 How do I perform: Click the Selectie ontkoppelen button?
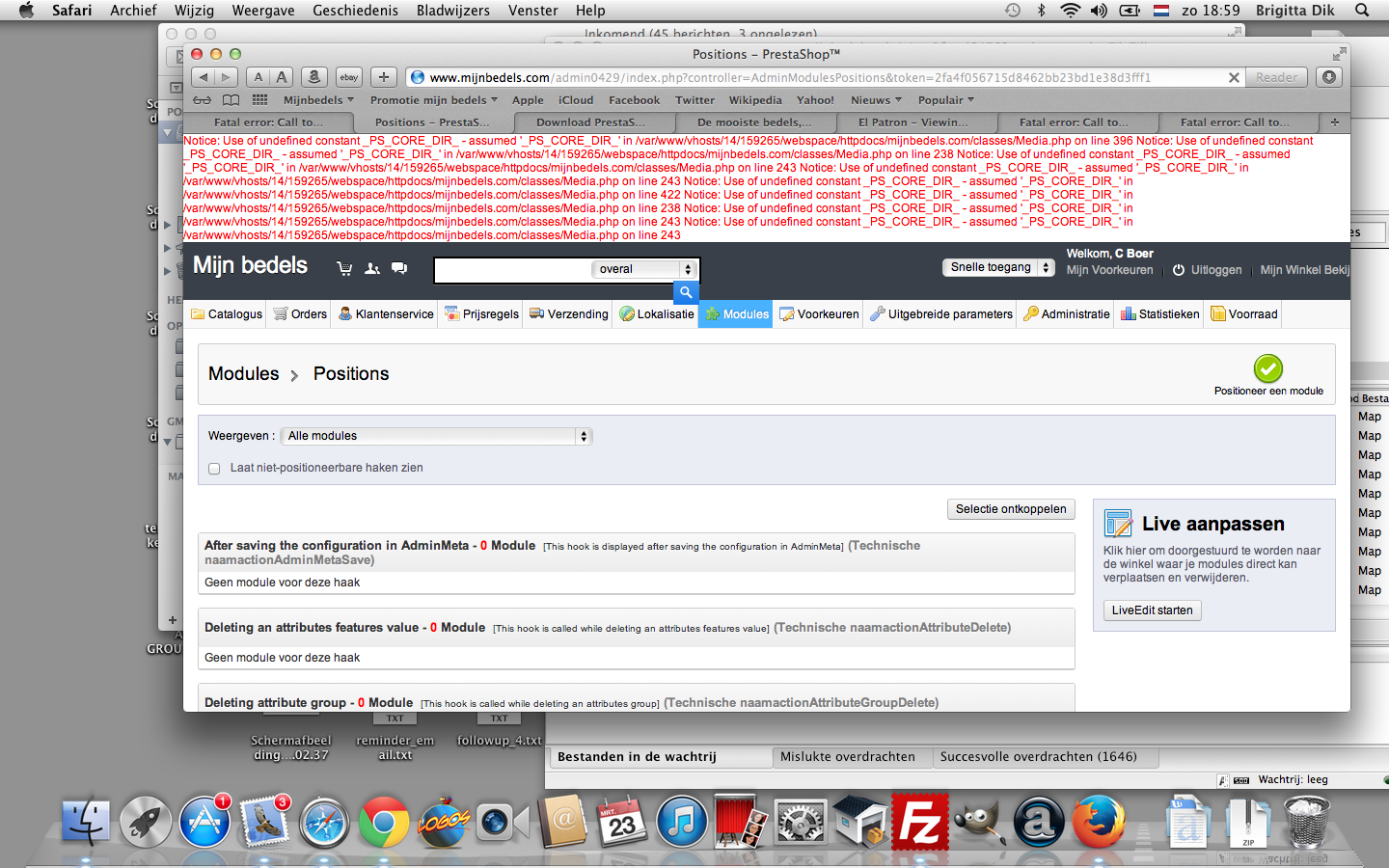tap(1011, 509)
